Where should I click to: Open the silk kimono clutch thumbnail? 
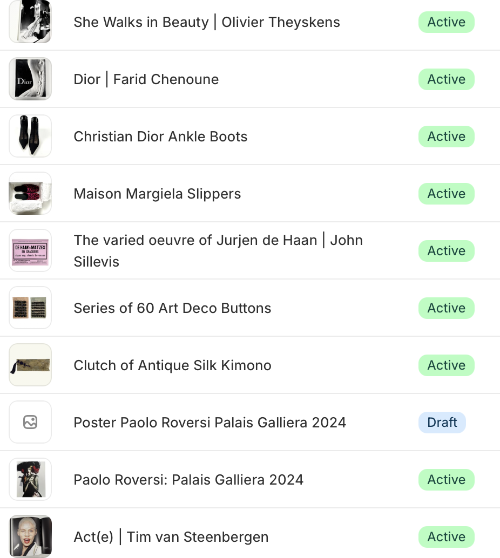pyautogui.click(x=30, y=365)
